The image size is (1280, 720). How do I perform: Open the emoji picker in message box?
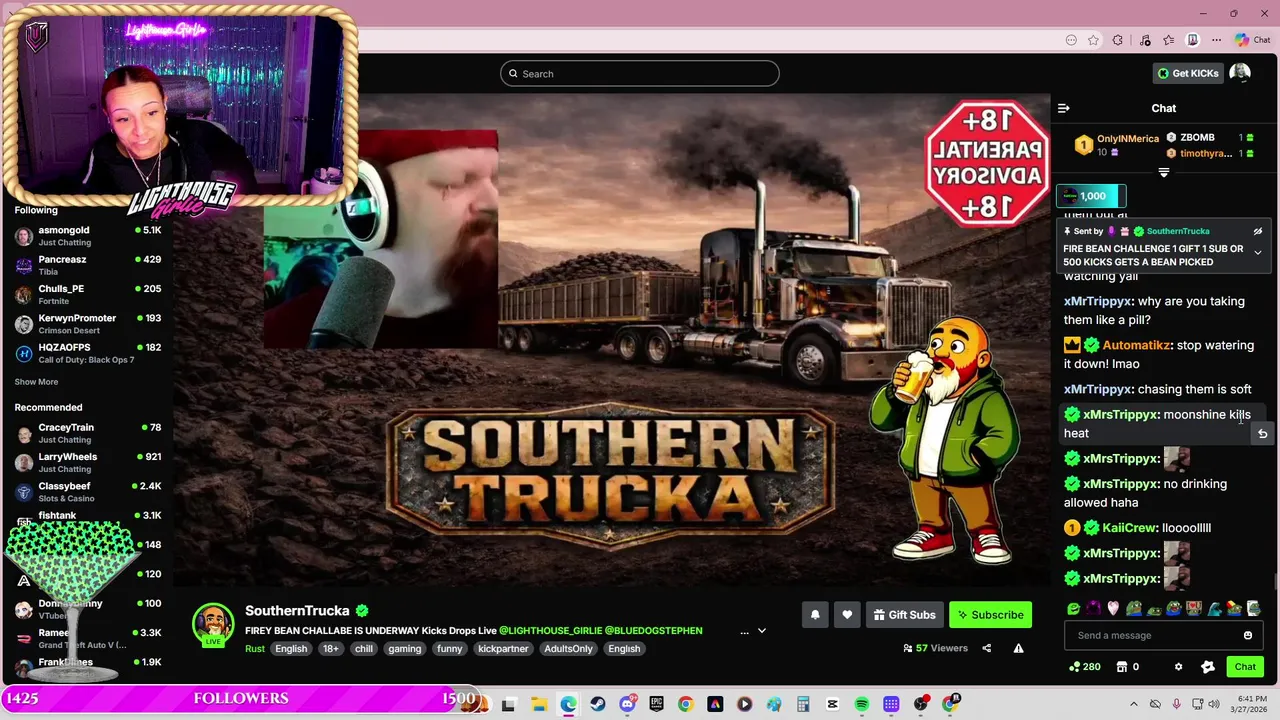[x=1248, y=635]
